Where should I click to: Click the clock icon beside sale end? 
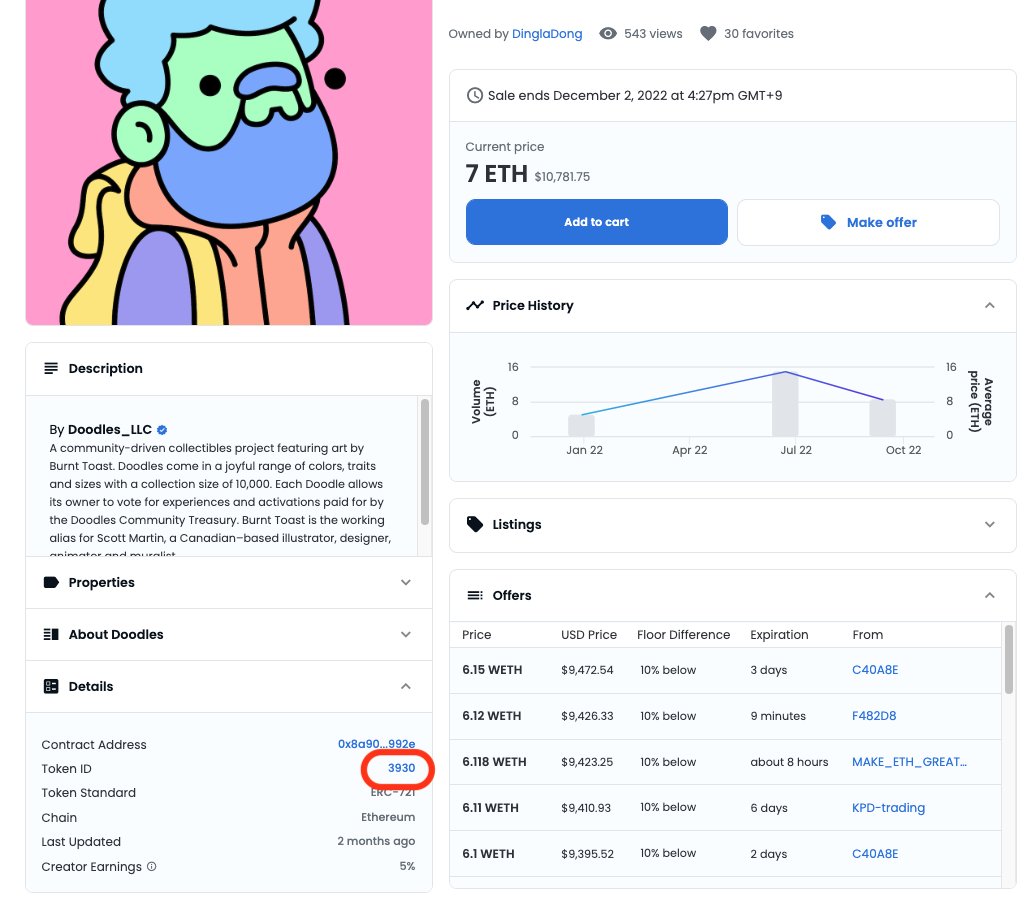[475, 95]
